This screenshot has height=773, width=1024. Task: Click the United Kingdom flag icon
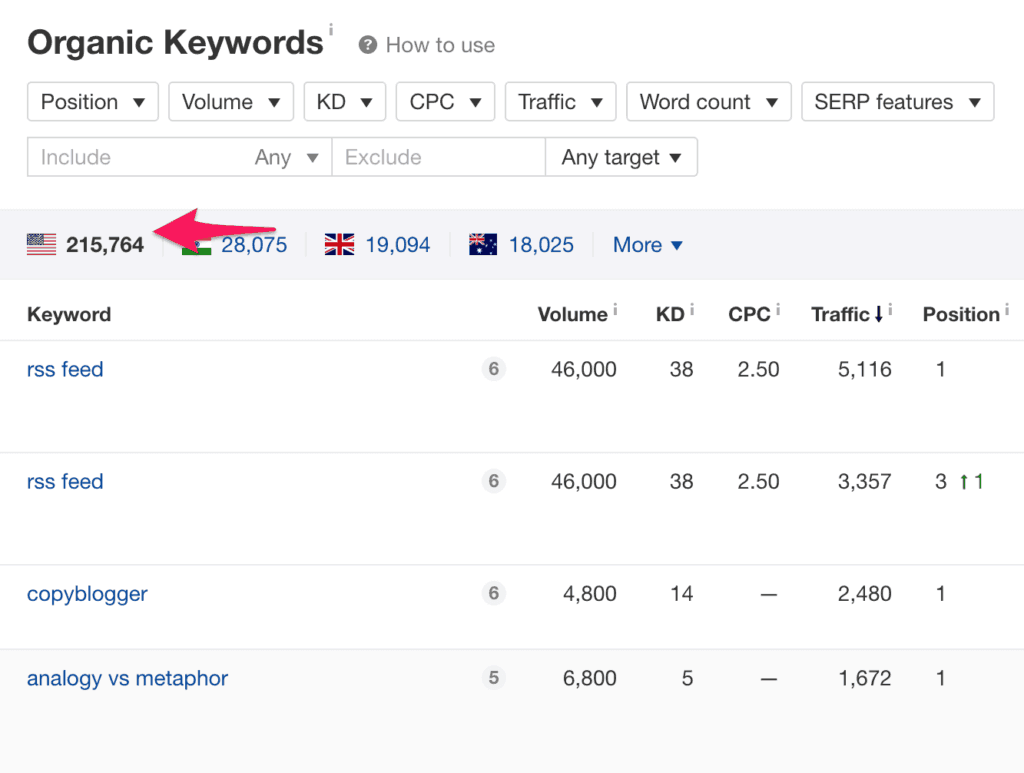coord(339,244)
